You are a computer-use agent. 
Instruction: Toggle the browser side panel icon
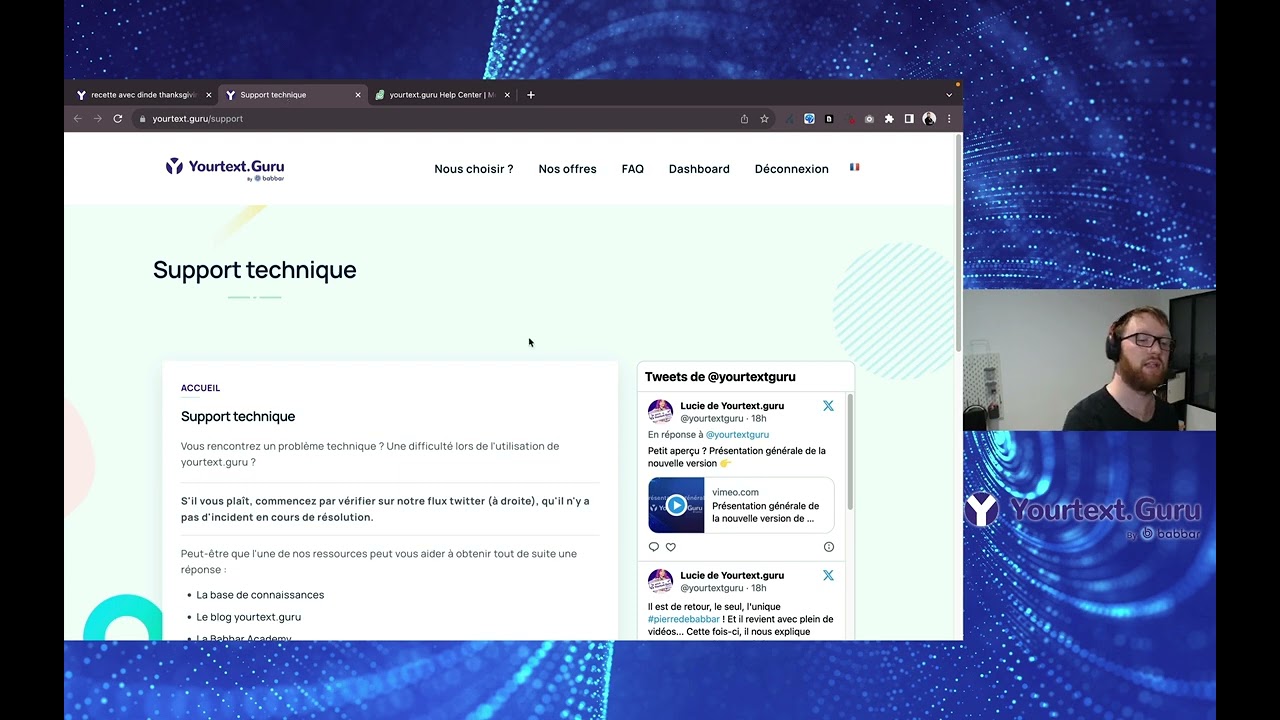(909, 119)
